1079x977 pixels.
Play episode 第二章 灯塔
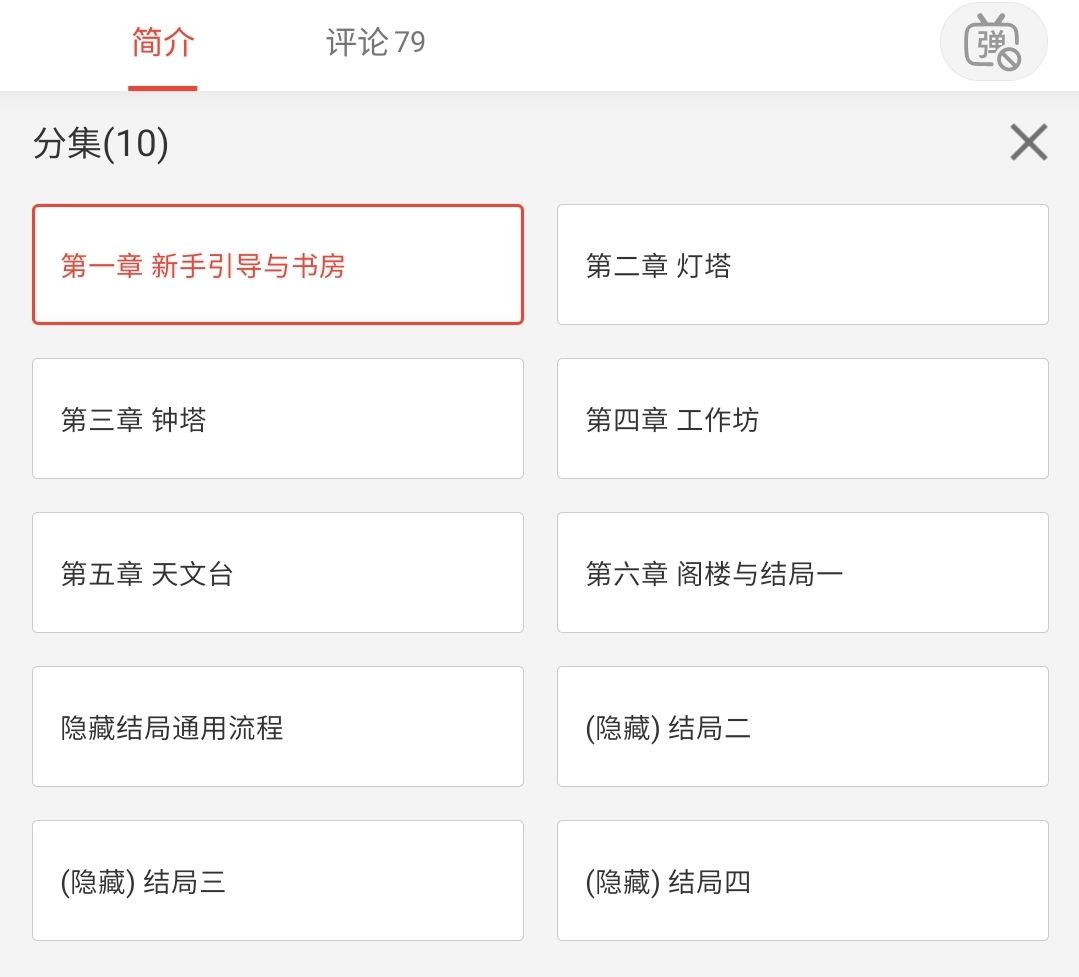click(802, 265)
